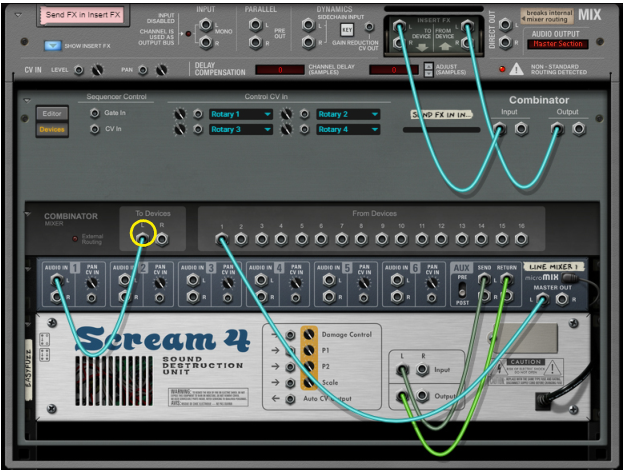The image size is (624, 470).
Task: Click the Show Insert FX arrow button
Action: pyautogui.click(x=52, y=46)
